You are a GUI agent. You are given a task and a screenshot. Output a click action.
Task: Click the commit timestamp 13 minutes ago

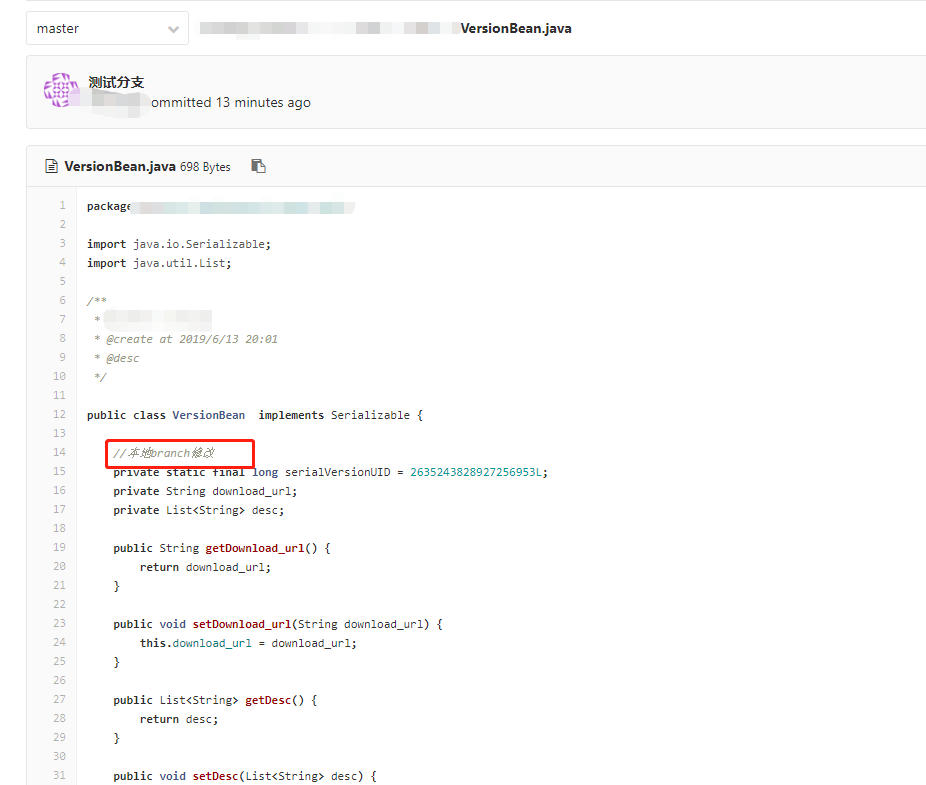pyautogui.click(x=253, y=102)
